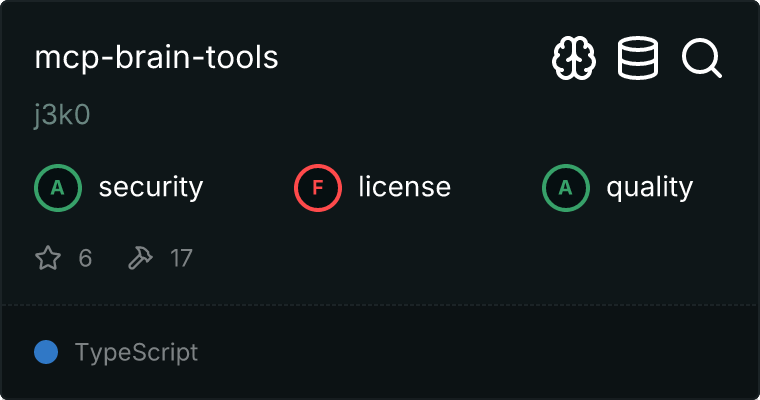This screenshot has width=760, height=400.
Task: Select the quality label text
Action: 649,187
